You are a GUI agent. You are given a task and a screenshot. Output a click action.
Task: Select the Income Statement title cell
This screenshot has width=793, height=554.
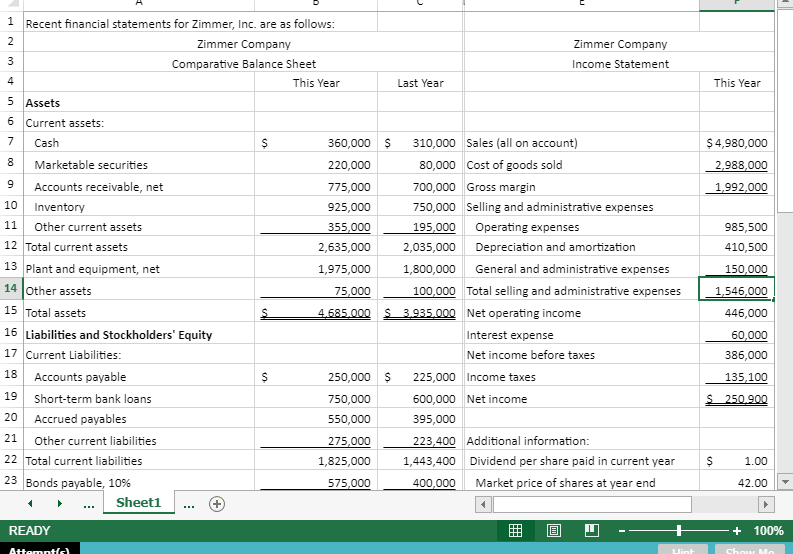tap(619, 62)
